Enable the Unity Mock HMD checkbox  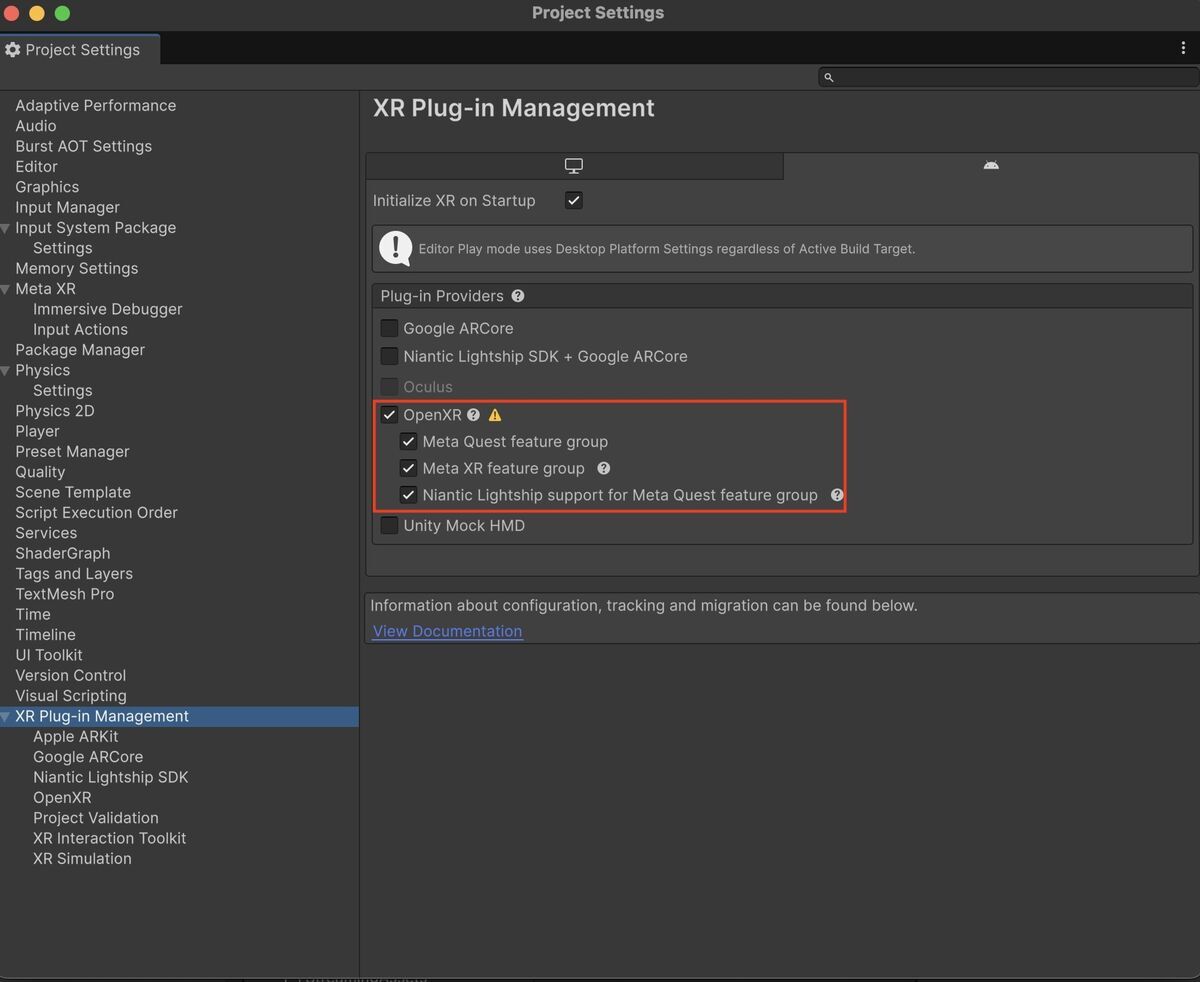pyautogui.click(x=390, y=525)
